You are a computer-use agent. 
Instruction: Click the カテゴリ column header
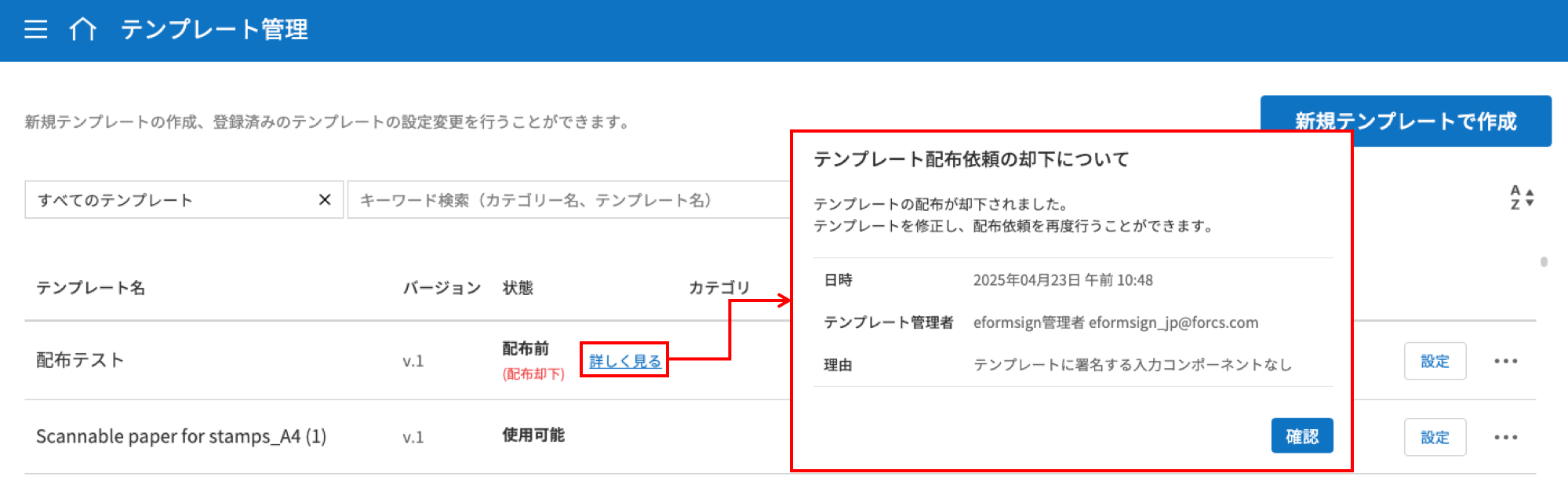pos(719,288)
